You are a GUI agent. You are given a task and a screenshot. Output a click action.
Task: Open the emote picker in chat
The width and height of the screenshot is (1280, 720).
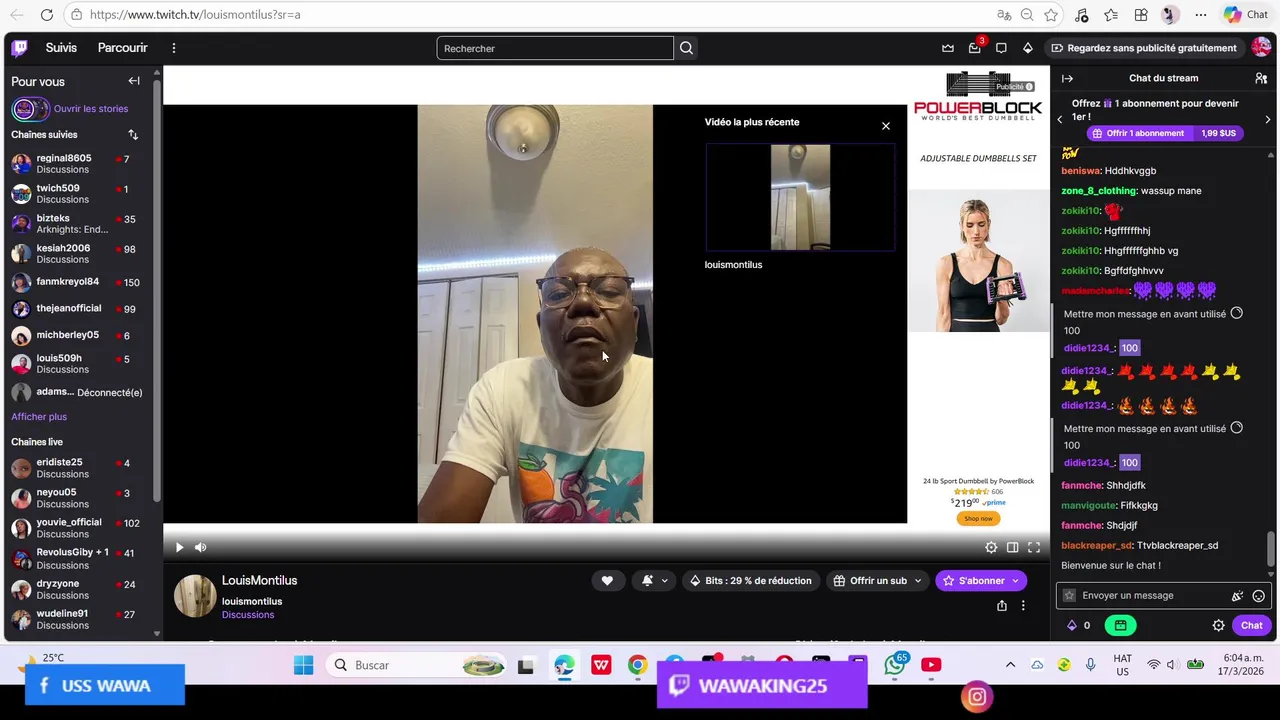[x=1259, y=596]
